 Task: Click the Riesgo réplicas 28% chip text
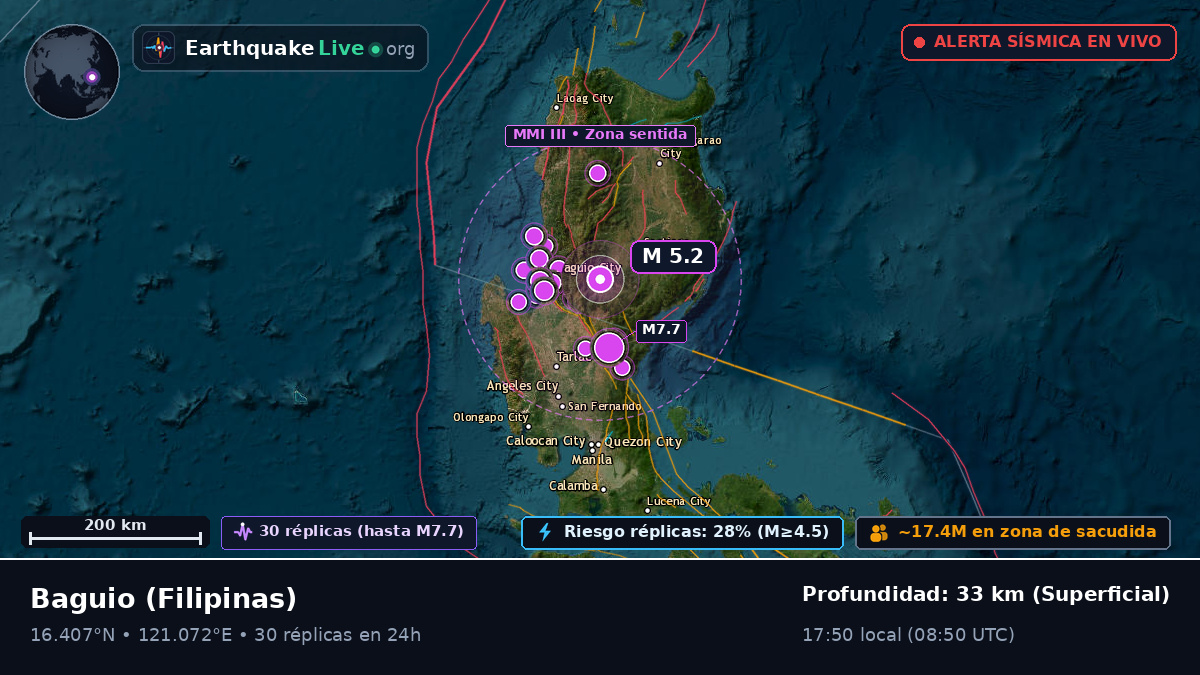[696, 532]
